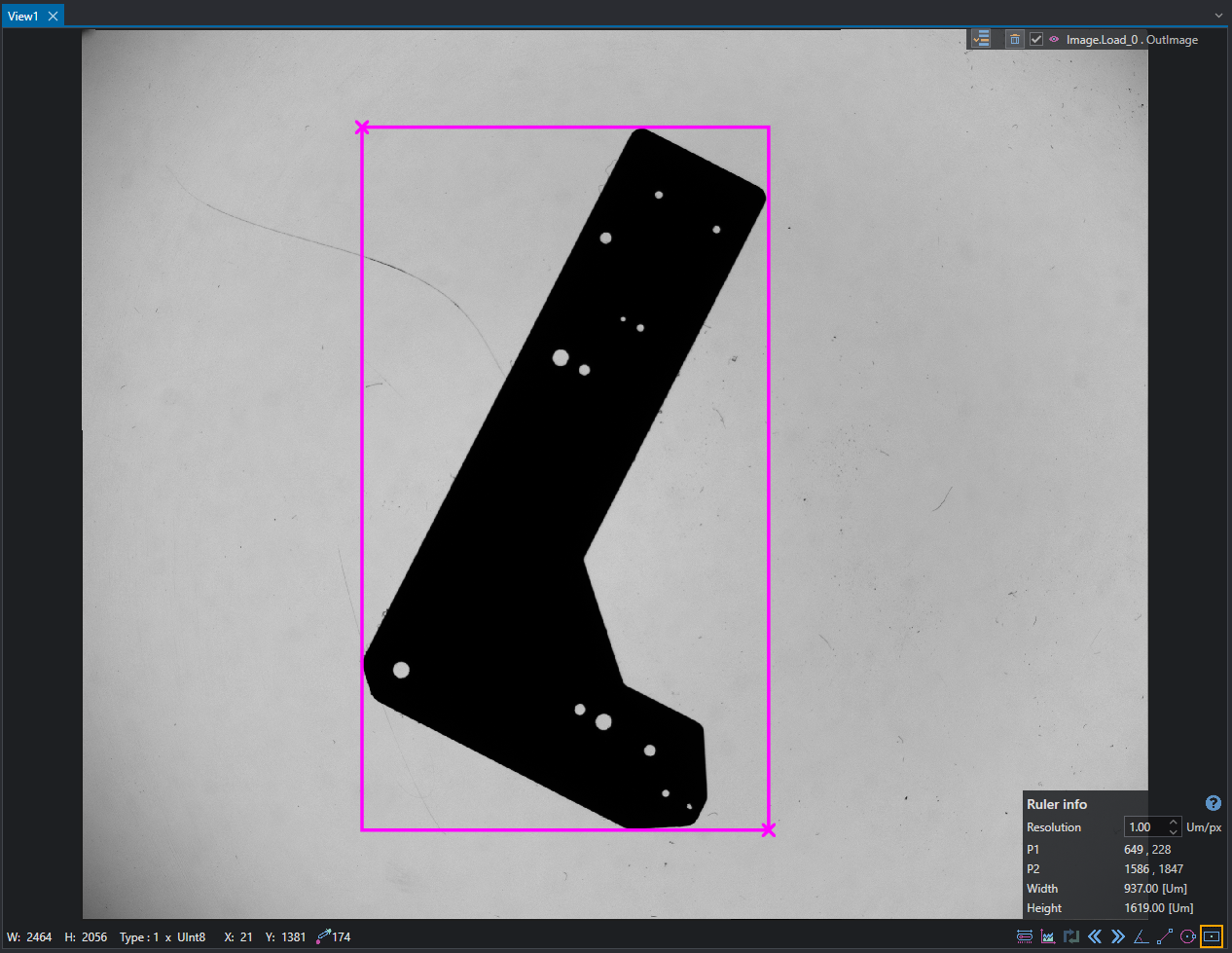This screenshot has height=953, width=1232.
Task: Decrease the Resolution stepper value
Action: tap(1174, 831)
